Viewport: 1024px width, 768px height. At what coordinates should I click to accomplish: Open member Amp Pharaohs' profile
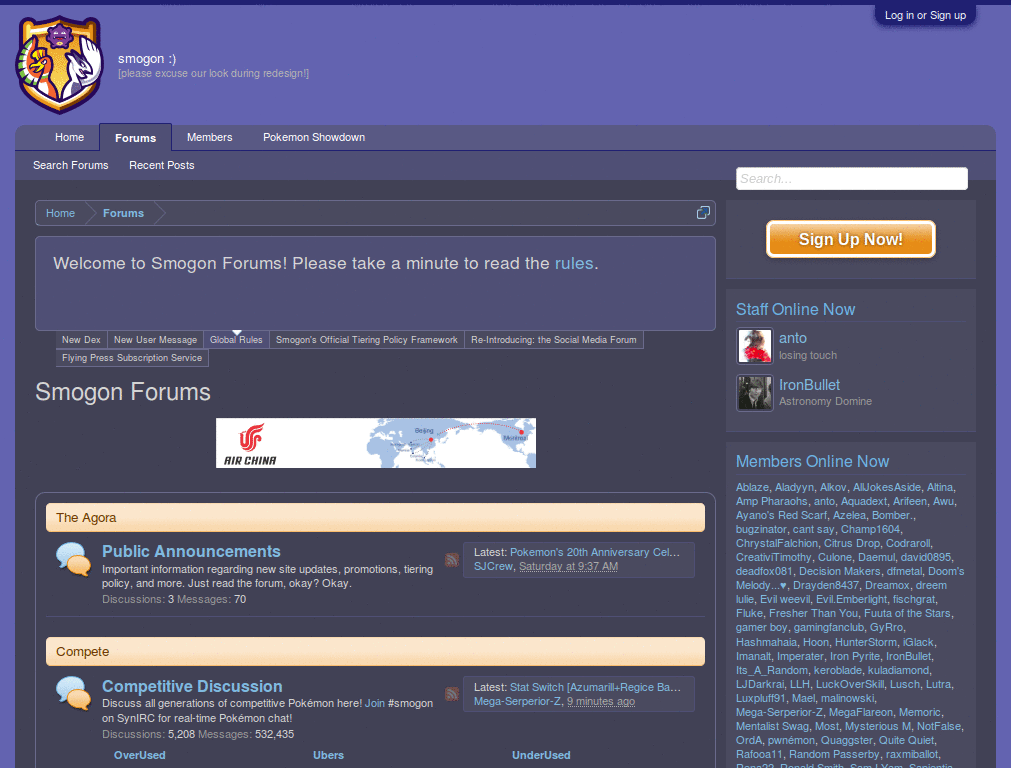[x=771, y=502]
